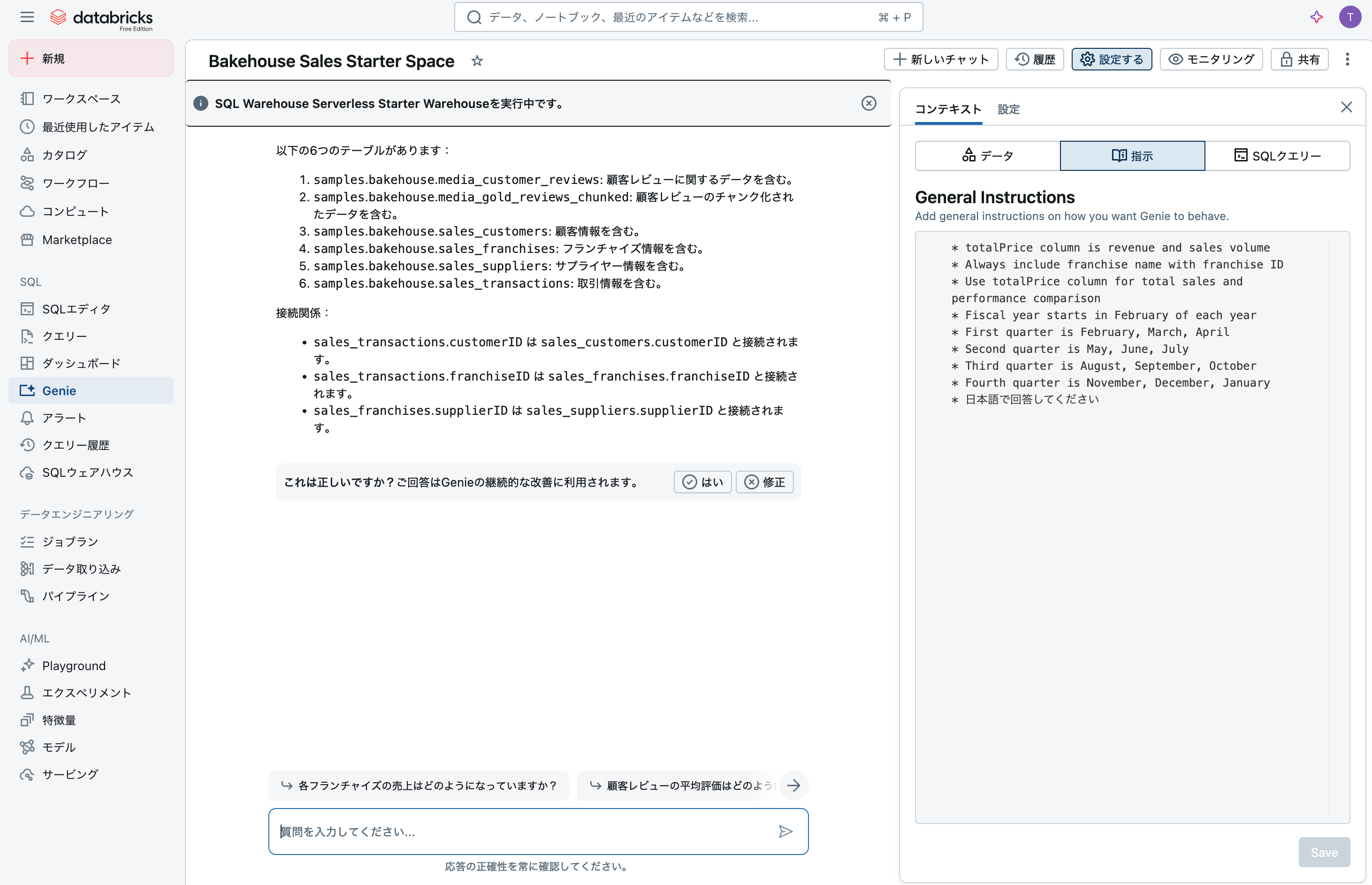Viewport: 1372px width, 885px height.
Task: Click the info icon in warehouse banner
Action: point(200,103)
